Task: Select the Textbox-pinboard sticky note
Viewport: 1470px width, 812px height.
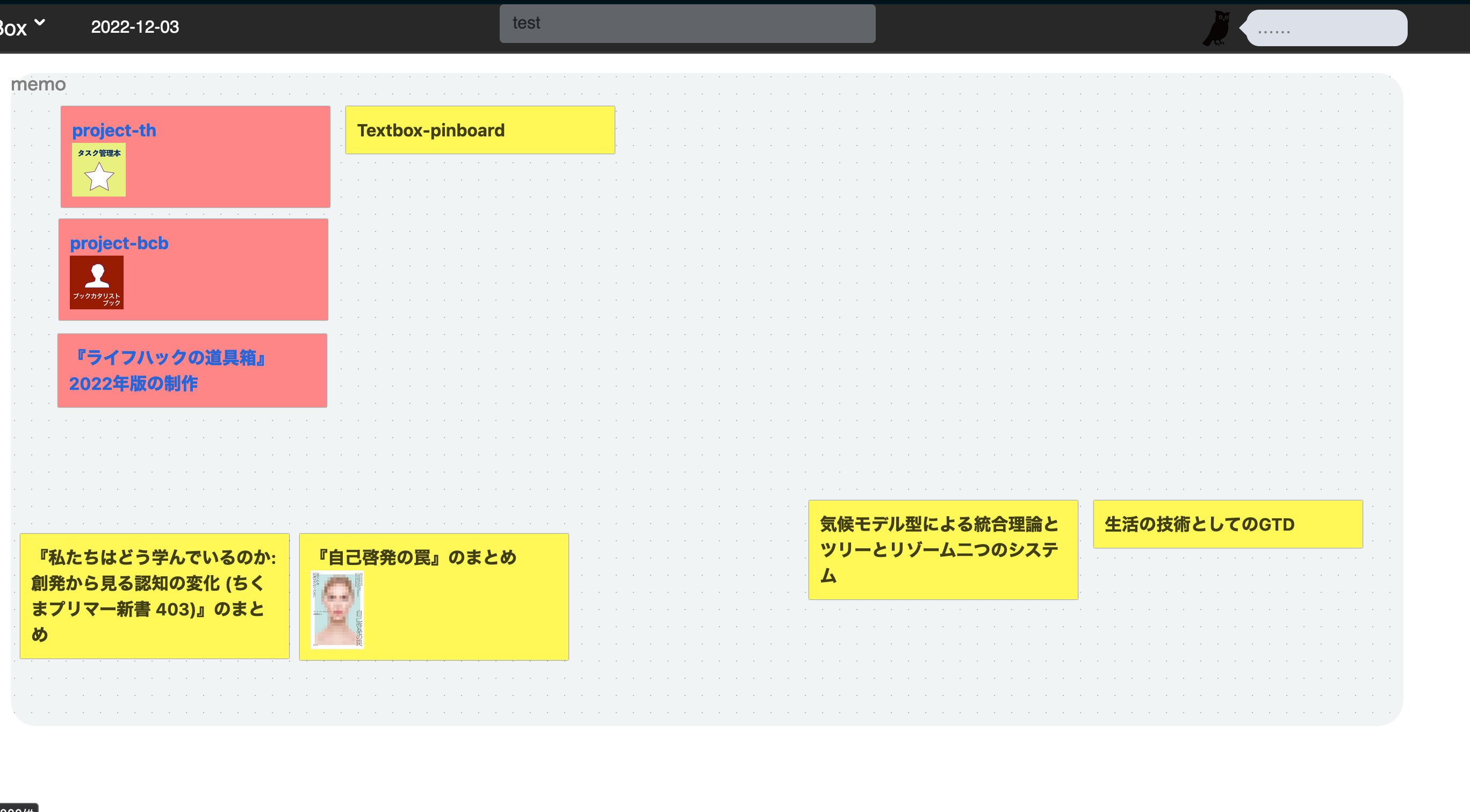Action: point(479,130)
